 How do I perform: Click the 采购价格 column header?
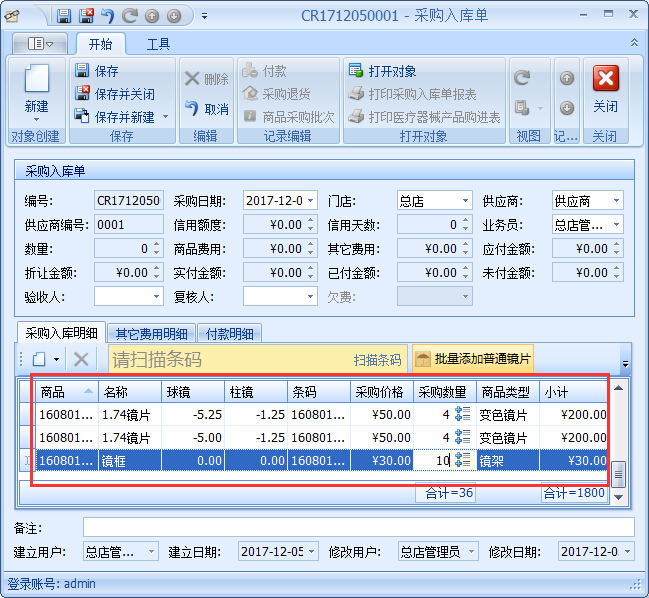point(382,391)
